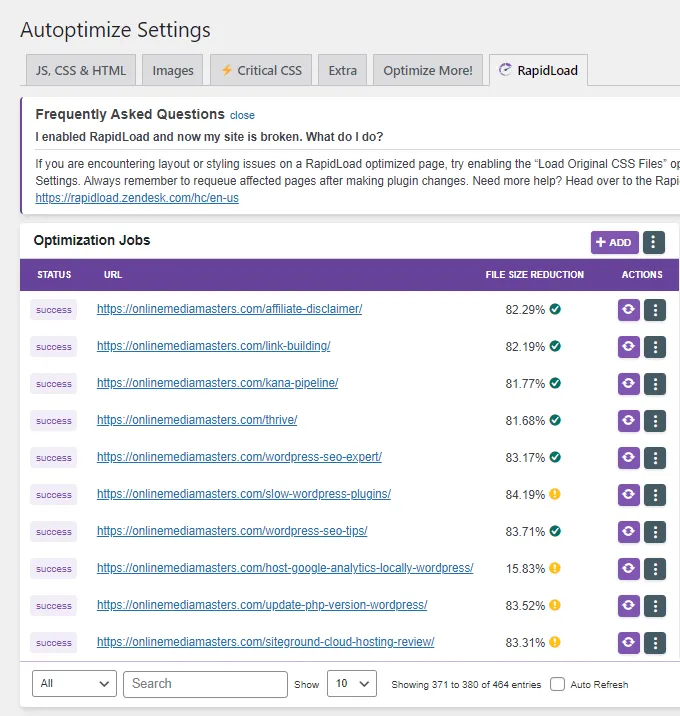Open options menu for host-google-analytics-locally row
The width and height of the screenshot is (680, 716).
655,569
